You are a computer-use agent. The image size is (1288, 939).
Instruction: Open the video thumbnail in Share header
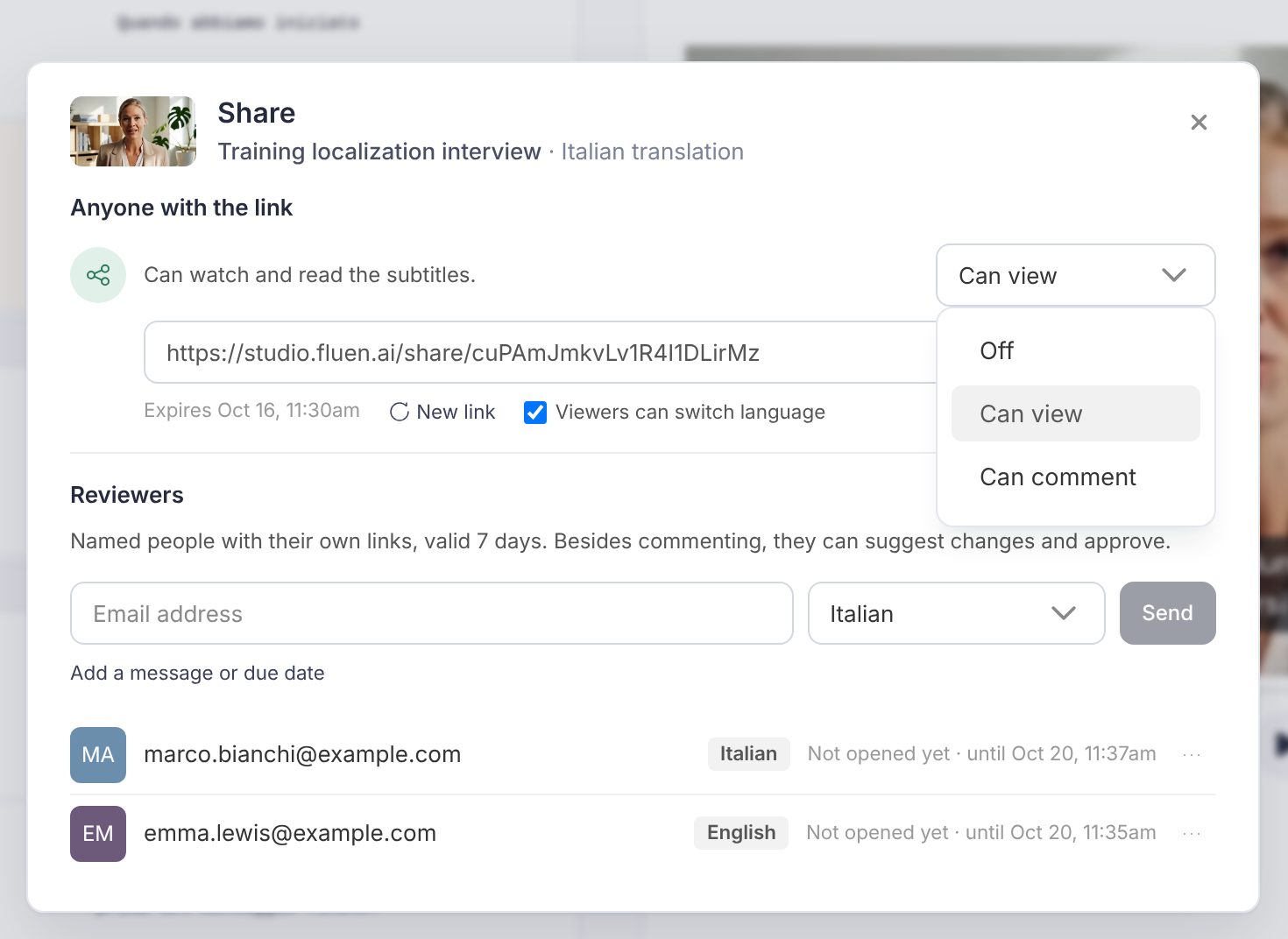(x=133, y=131)
